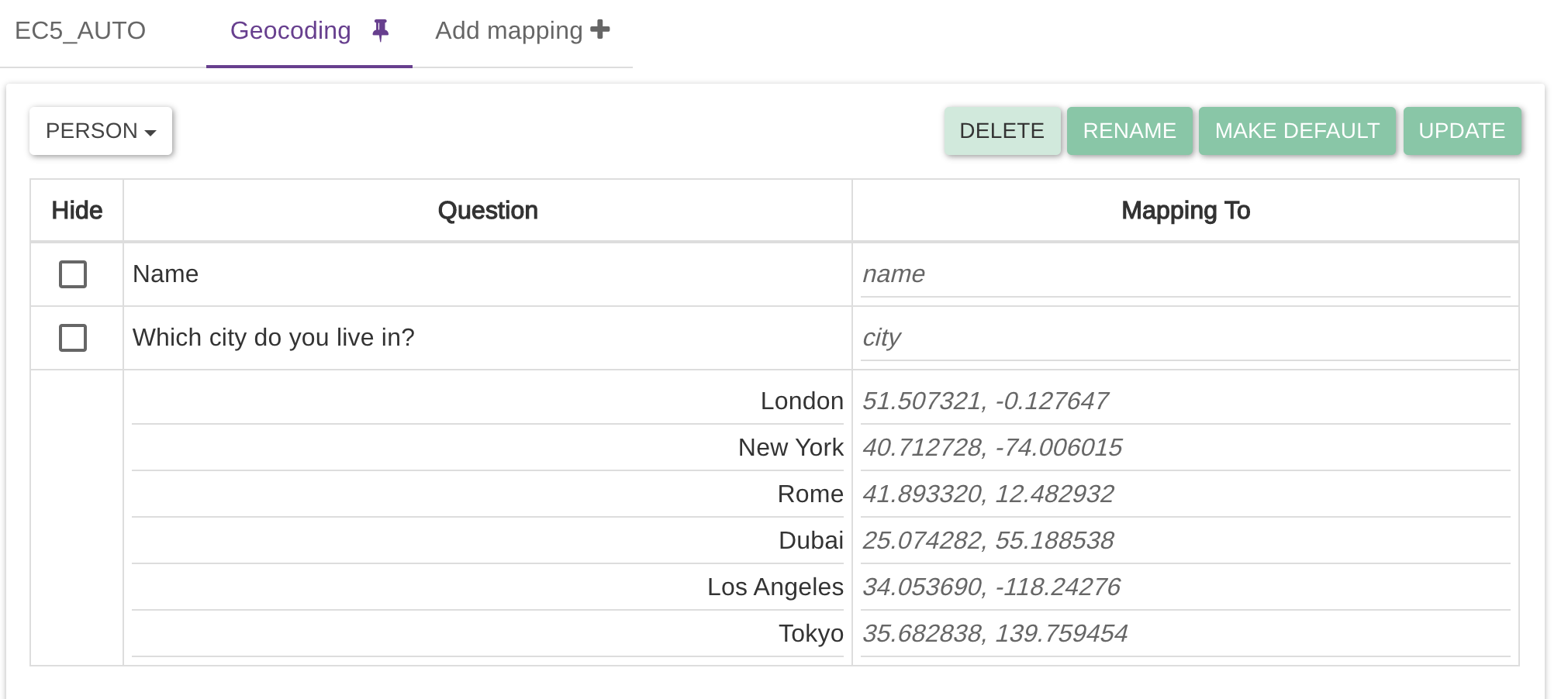Select Rome mapping input field
Image resolution: width=1568 pixels, height=699 pixels.
[x=1185, y=494]
